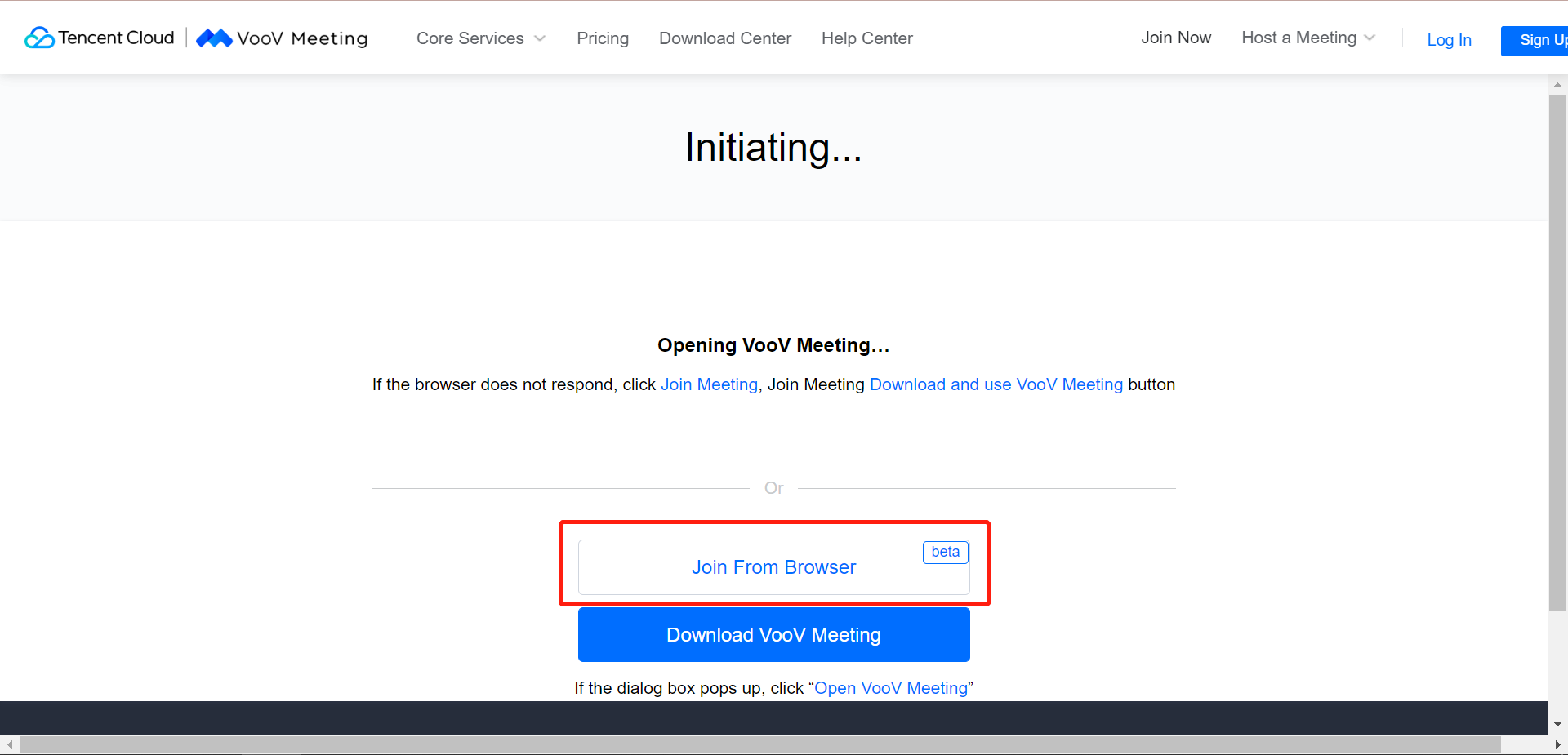This screenshot has width=1568, height=755.
Task: Click the scroll left arrow
Action: point(9,744)
